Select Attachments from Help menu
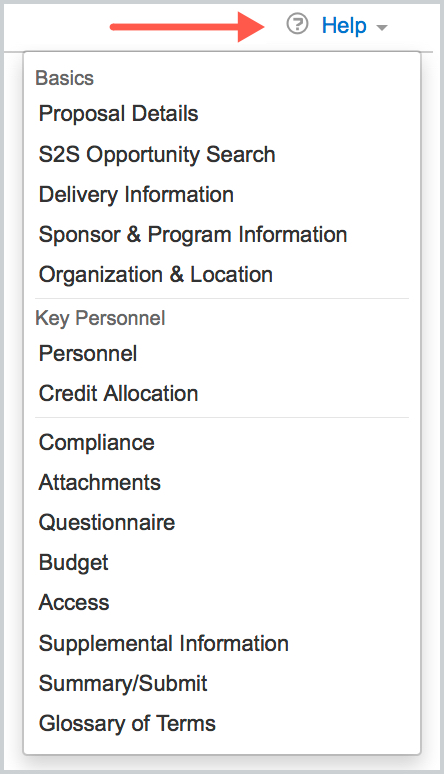Image resolution: width=444 pixels, height=774 pixels. pyautogui.click(x=100, y=482)
